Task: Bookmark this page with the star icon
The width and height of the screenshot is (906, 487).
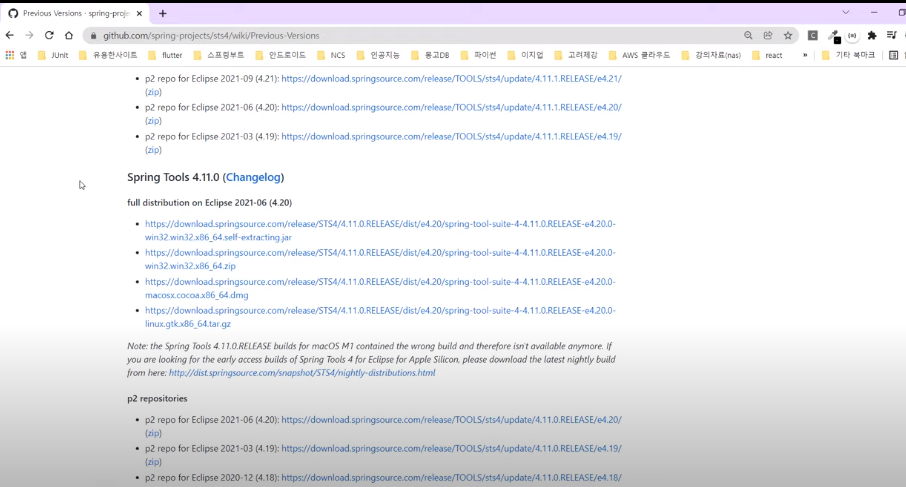Action: coord(788,35)
